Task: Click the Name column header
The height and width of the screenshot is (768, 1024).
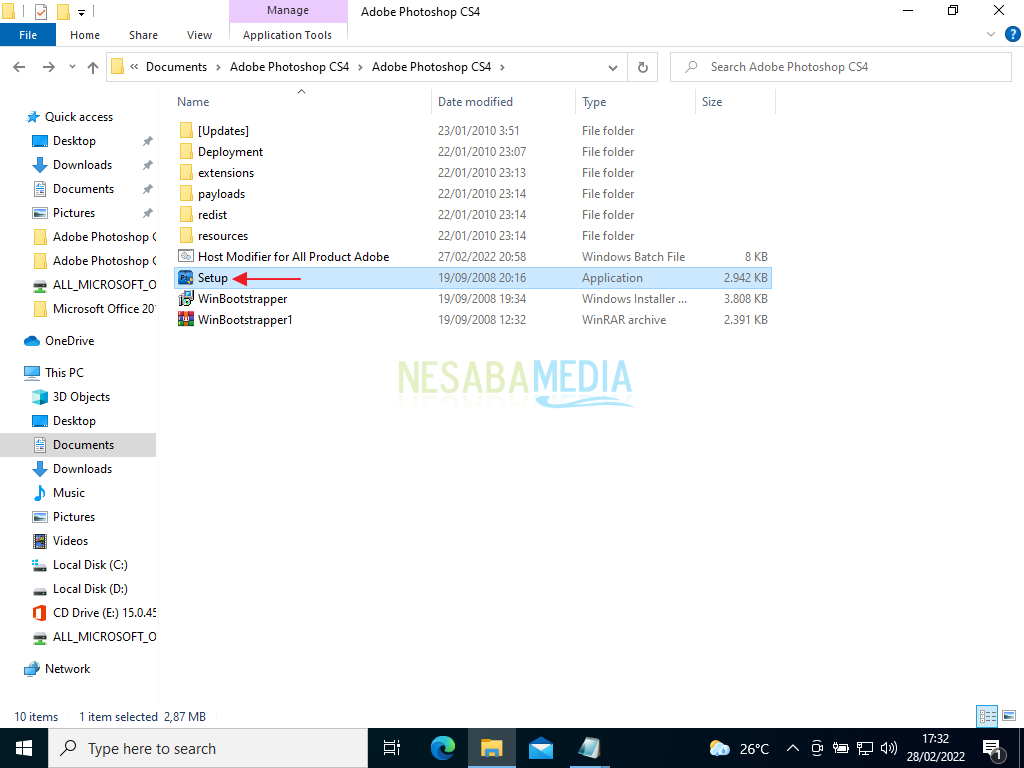Action: 191,101
